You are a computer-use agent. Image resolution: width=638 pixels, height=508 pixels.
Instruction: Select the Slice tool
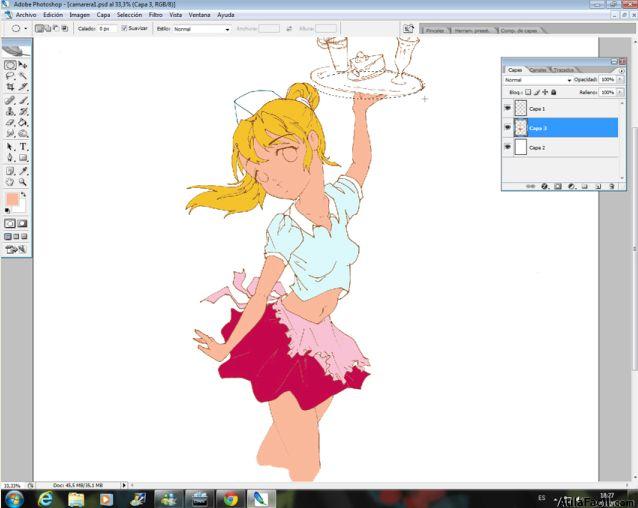[x=23, y=87]
